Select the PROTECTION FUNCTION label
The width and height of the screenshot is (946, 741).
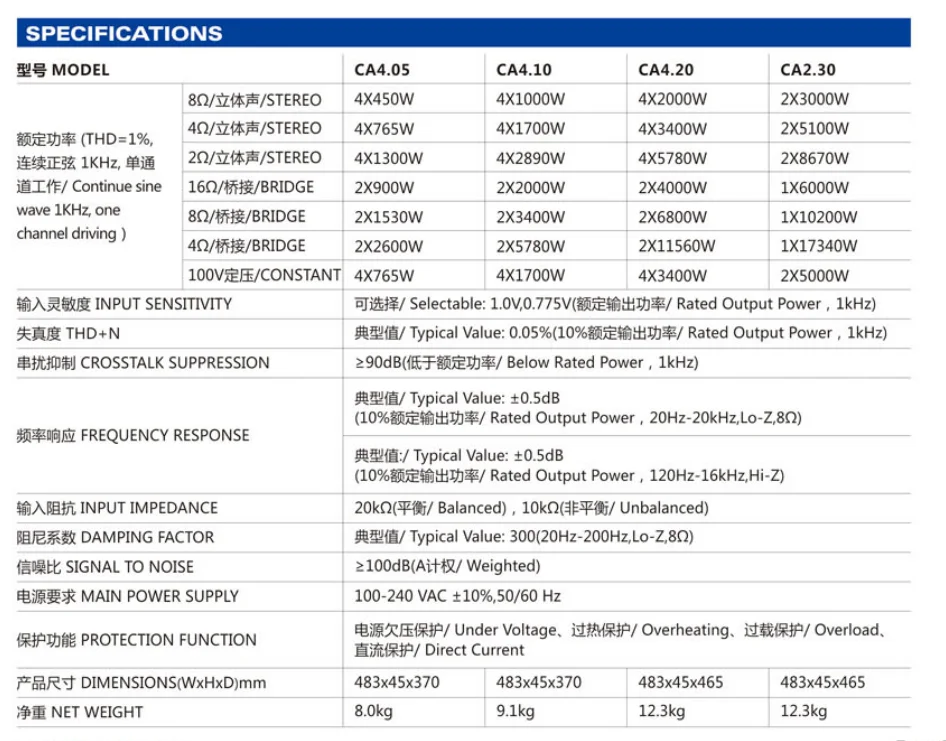(x=136, y=640)
